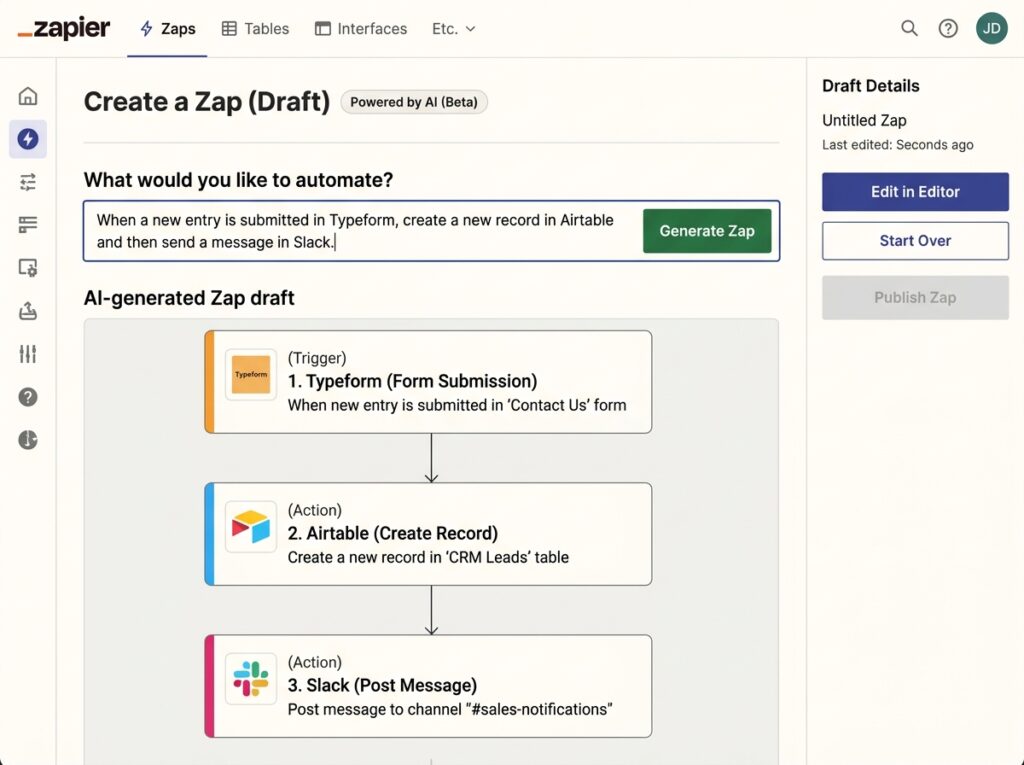Click the Powered by AI (Beta) badge
The width and height of the screenshot is (1024, 765).
pos(414,102)
